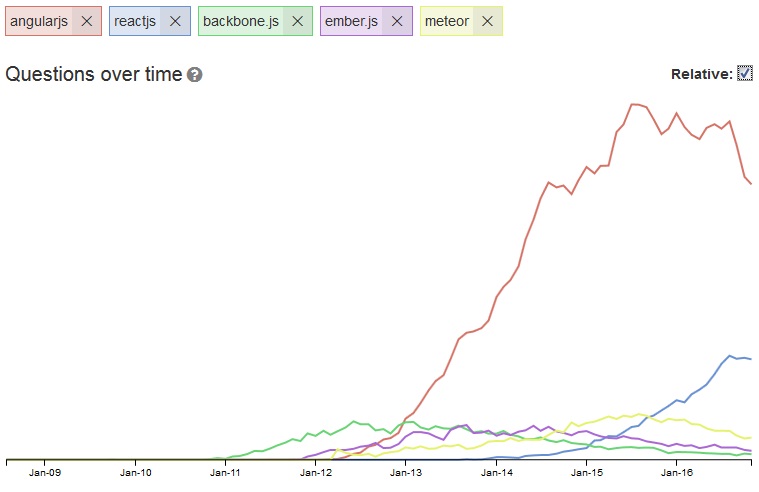Click the backbone.js tag label
Screen dimensions: 759x492
[x=240, y=21]
